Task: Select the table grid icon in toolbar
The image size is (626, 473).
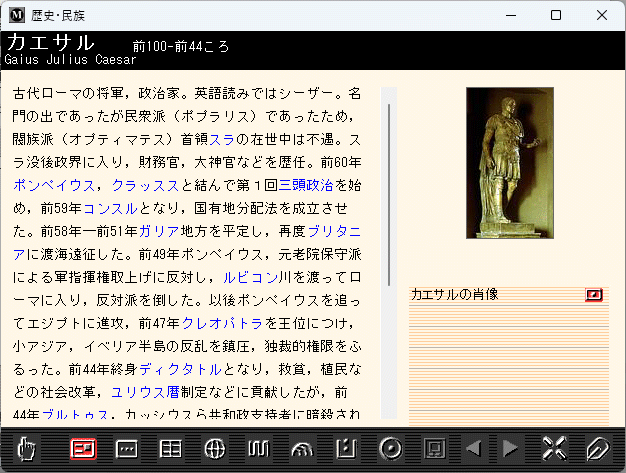Action: pos(171,449)
